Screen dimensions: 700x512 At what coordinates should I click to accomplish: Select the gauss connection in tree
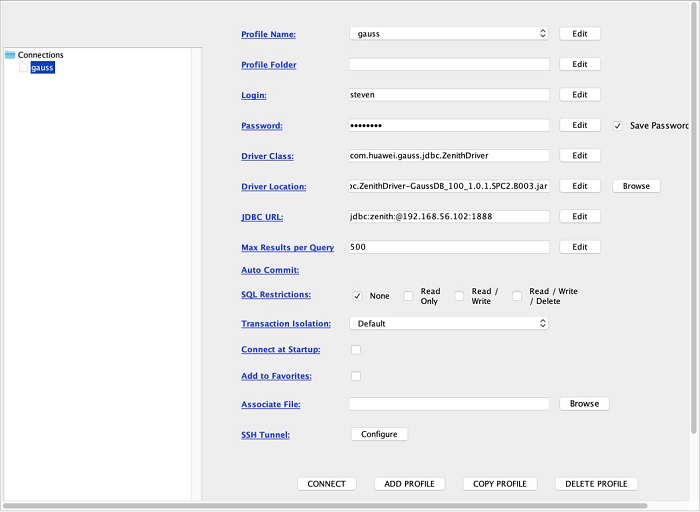pos(42,67)
